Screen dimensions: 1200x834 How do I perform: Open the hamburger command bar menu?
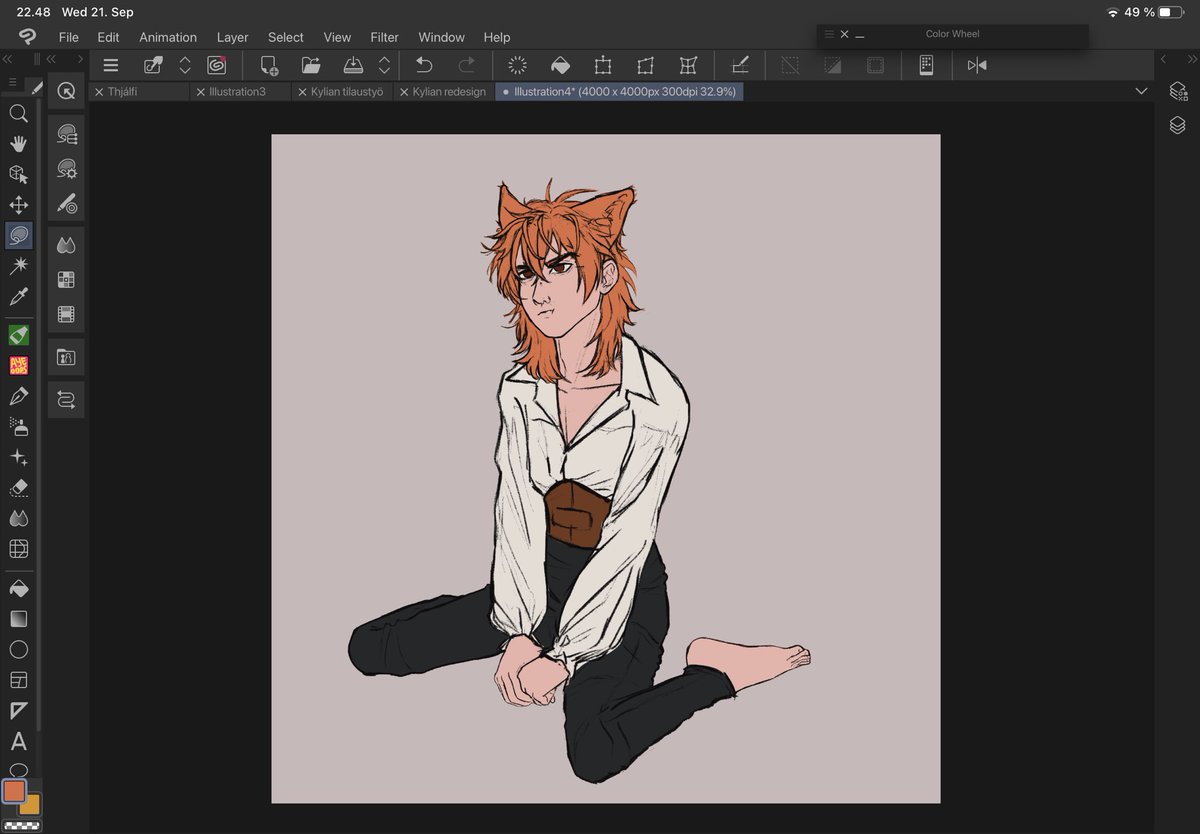111,66
